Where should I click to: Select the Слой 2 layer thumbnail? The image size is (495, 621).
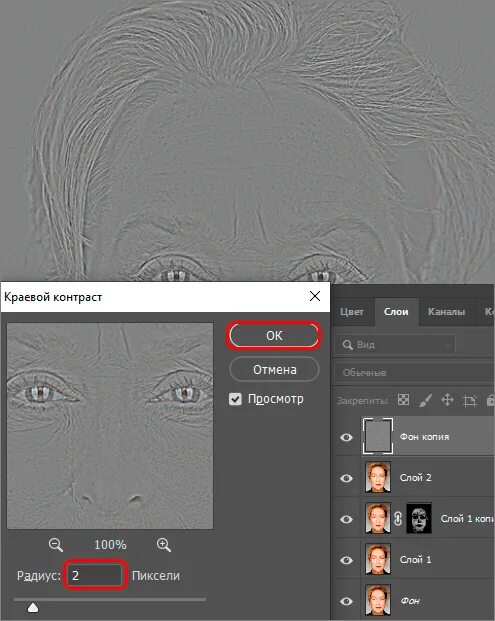coord(378,477)
